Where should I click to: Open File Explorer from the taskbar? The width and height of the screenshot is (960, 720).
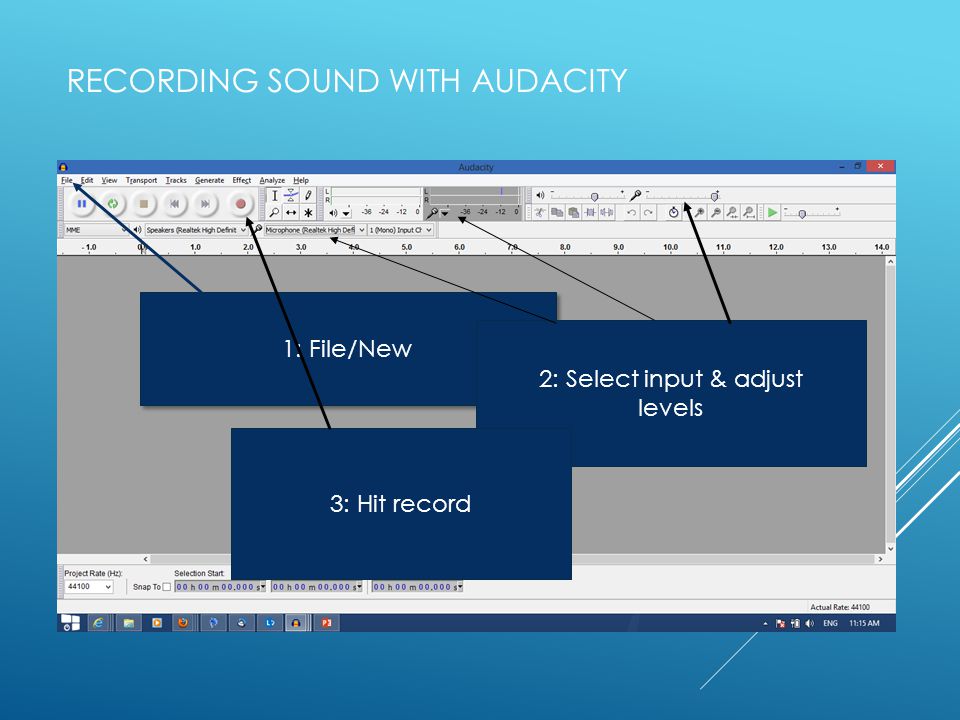(129, 623)
